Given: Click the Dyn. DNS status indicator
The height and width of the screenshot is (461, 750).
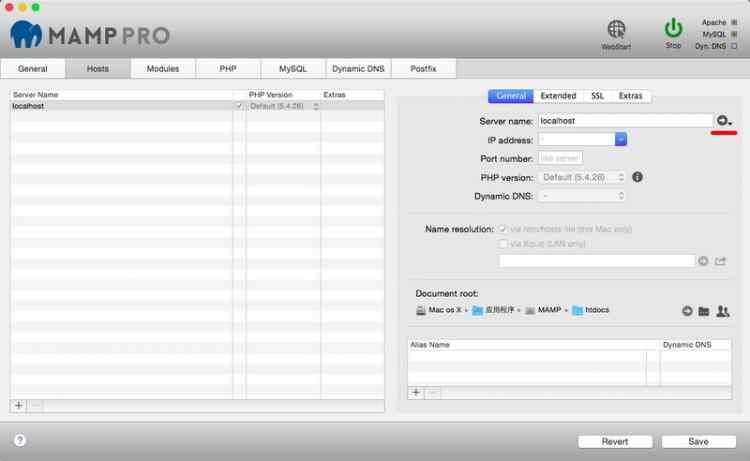Looking at the screenshot, I should point(734,46).
